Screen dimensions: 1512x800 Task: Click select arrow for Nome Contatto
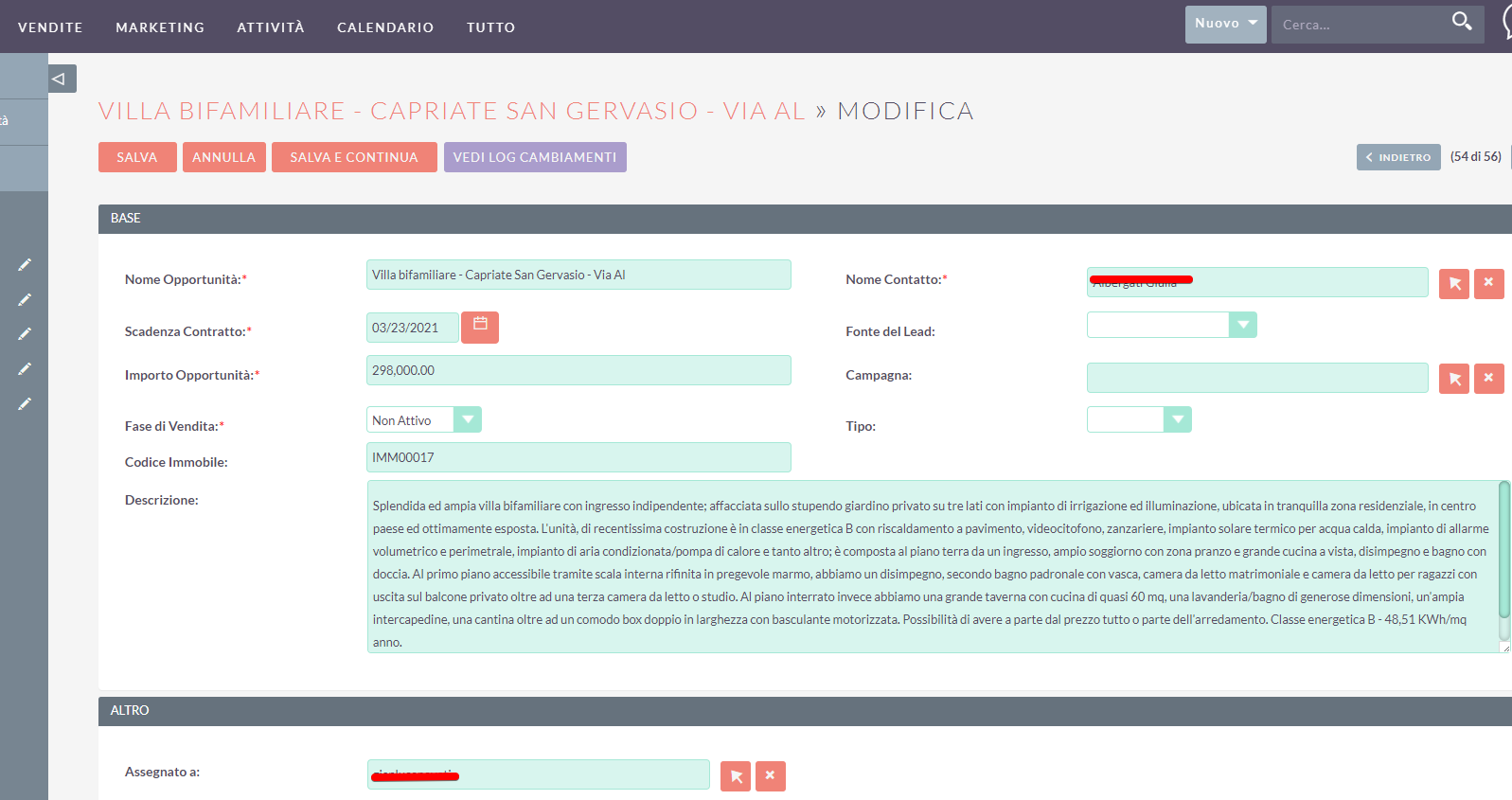coord(1453,283)
